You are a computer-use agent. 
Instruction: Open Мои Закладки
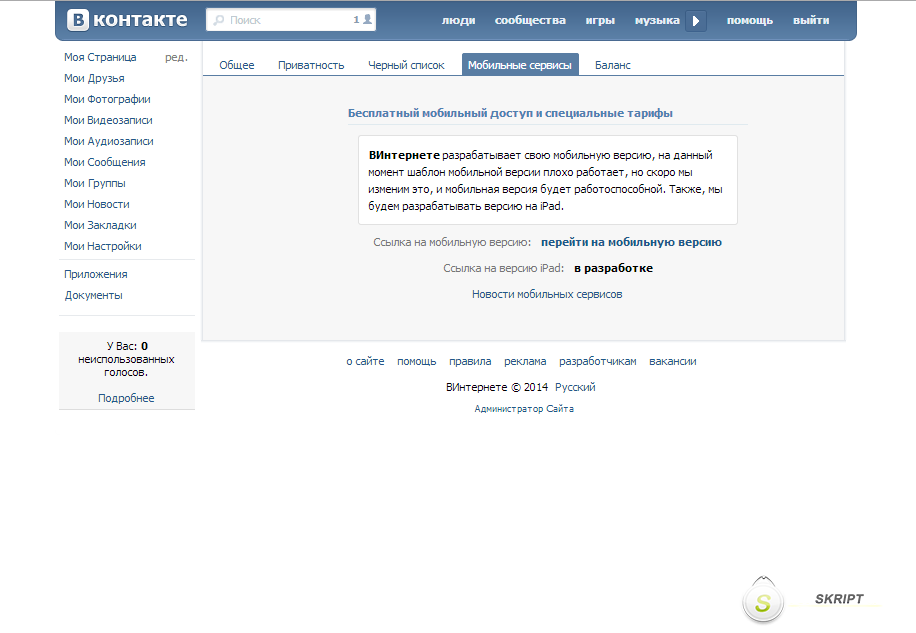pyautogui.click(x=100, y=225)
